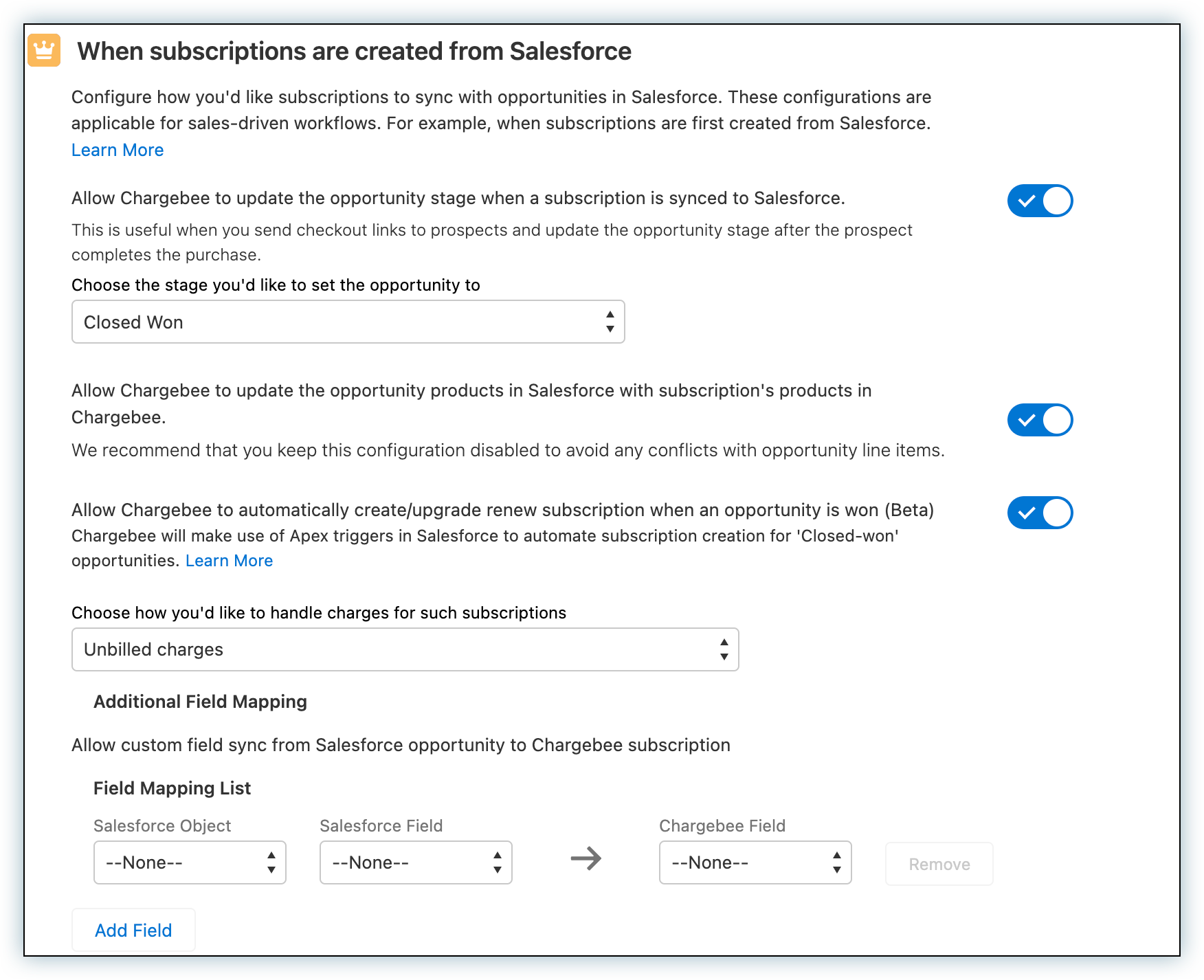Open the Closed Won stage dropdown
This screenshot has width=1204, height=980.
click(x=348, y=322)
